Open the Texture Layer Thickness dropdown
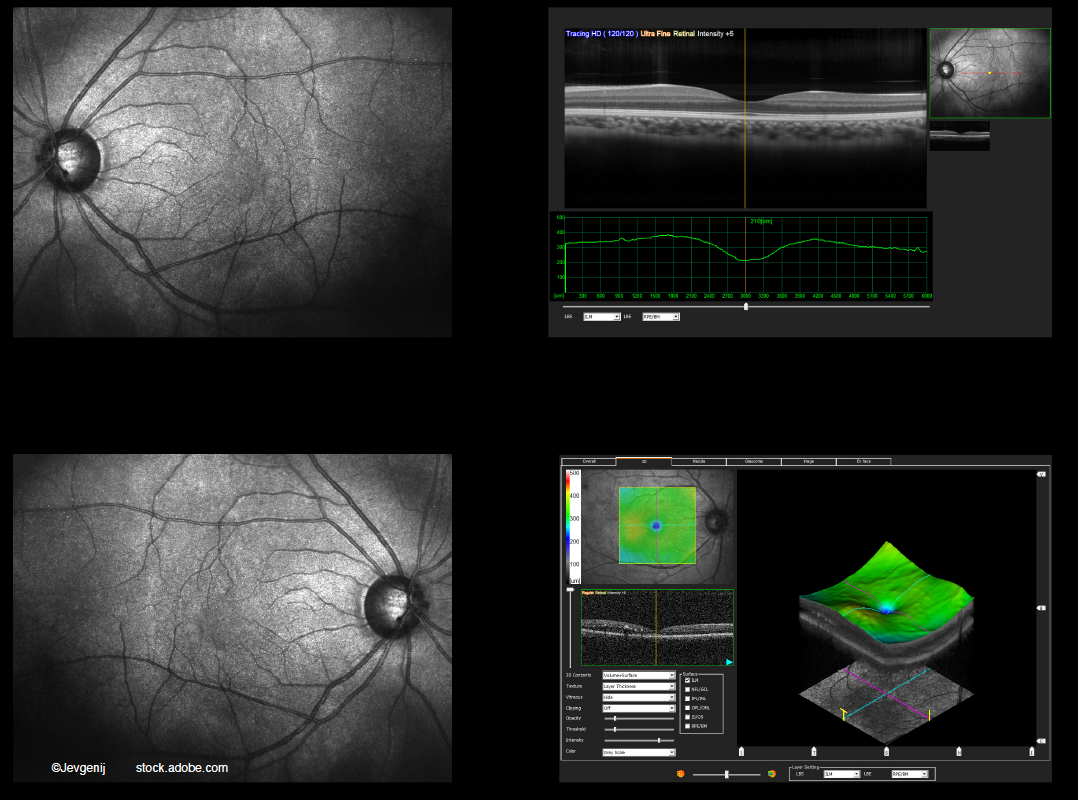The width and height of the screenshot is (1078, 800). point(639,687)
